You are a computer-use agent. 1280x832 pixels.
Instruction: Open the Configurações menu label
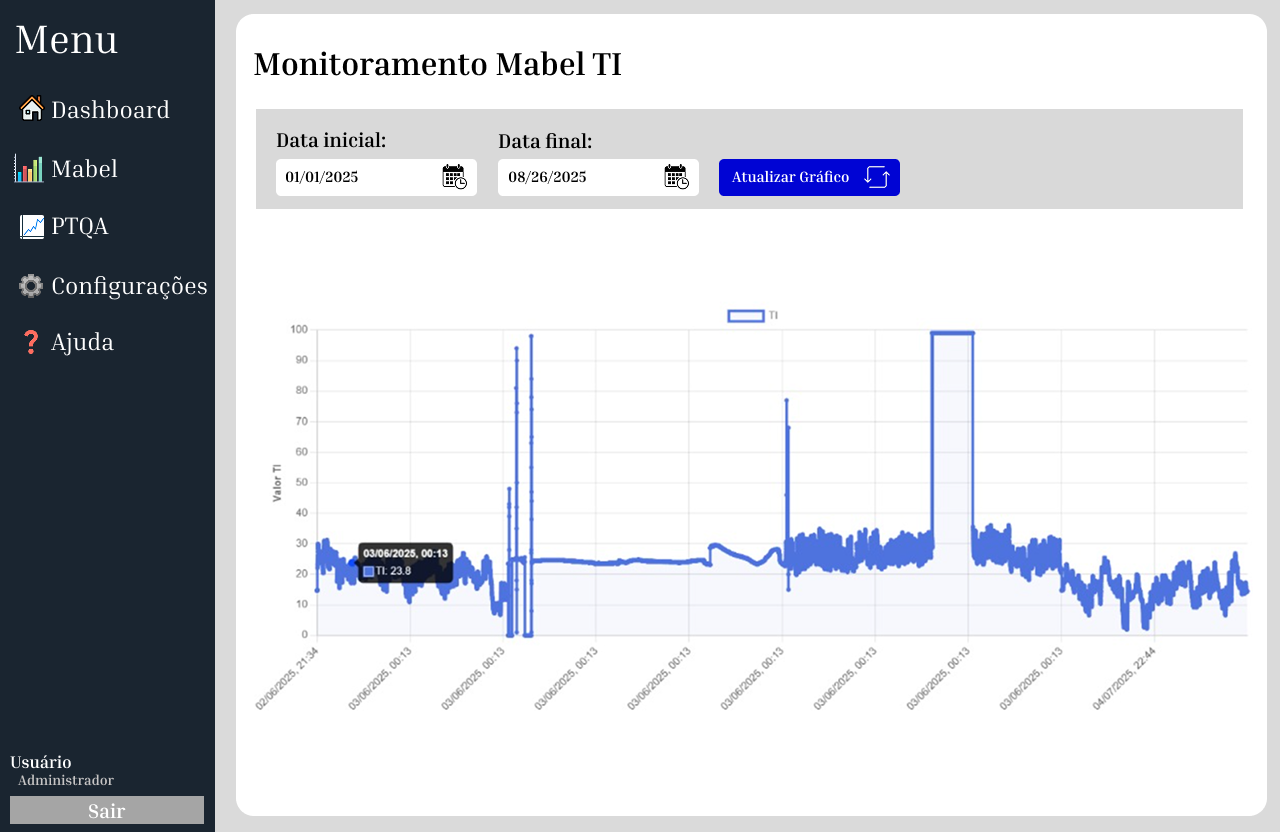pyautogui.click(x=129, y=286)
